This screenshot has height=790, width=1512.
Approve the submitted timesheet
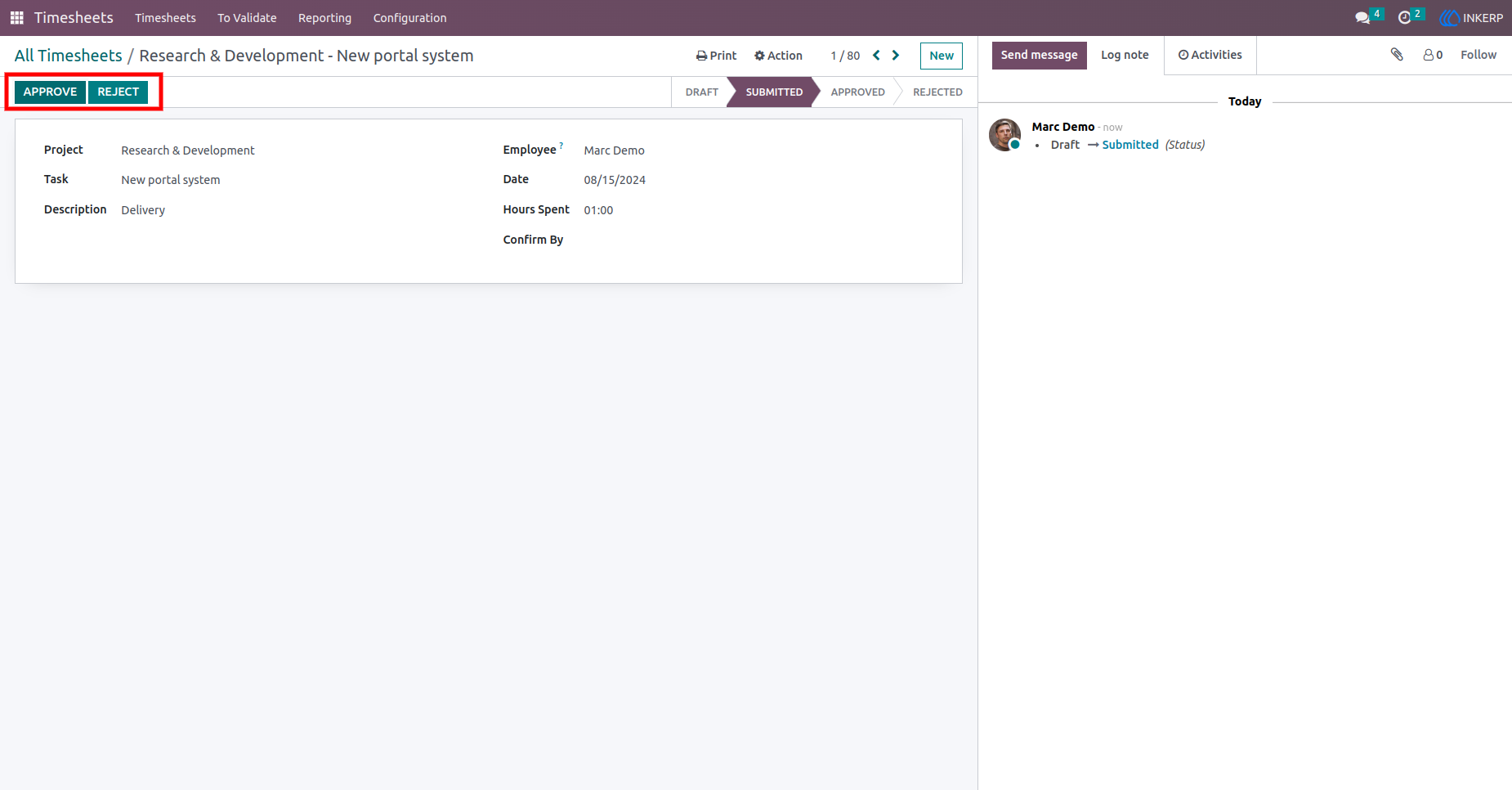coord(50,92)
